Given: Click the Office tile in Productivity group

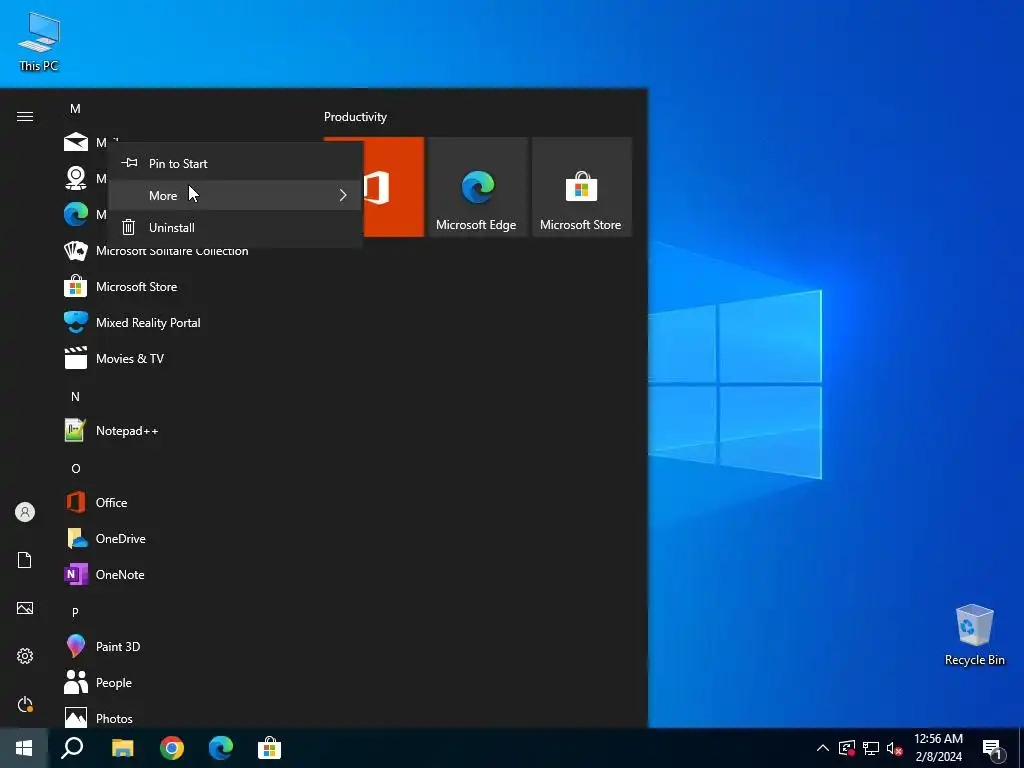Looking at the screenshot, I should click(394, 187).
